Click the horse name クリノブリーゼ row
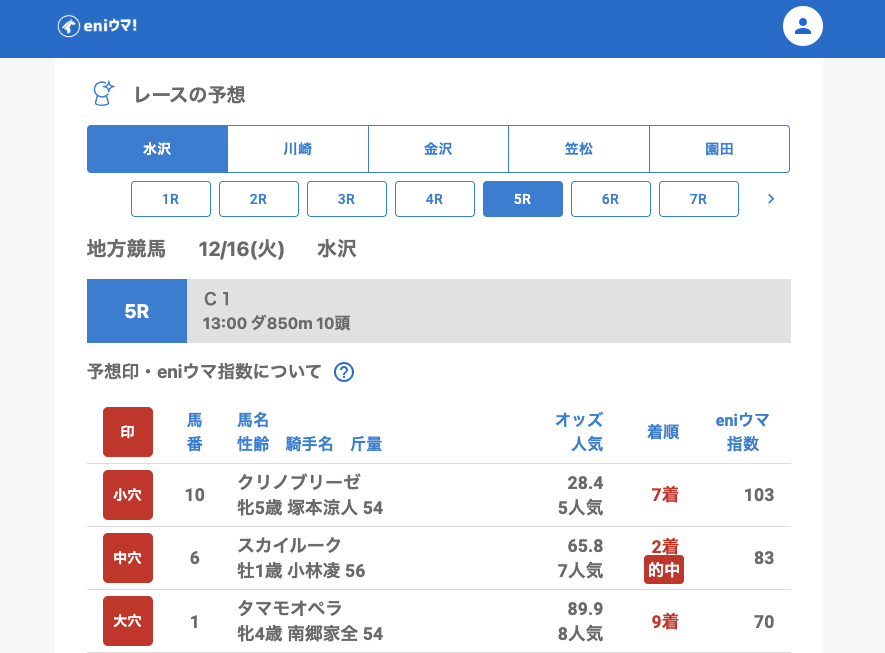 [299, 482]
